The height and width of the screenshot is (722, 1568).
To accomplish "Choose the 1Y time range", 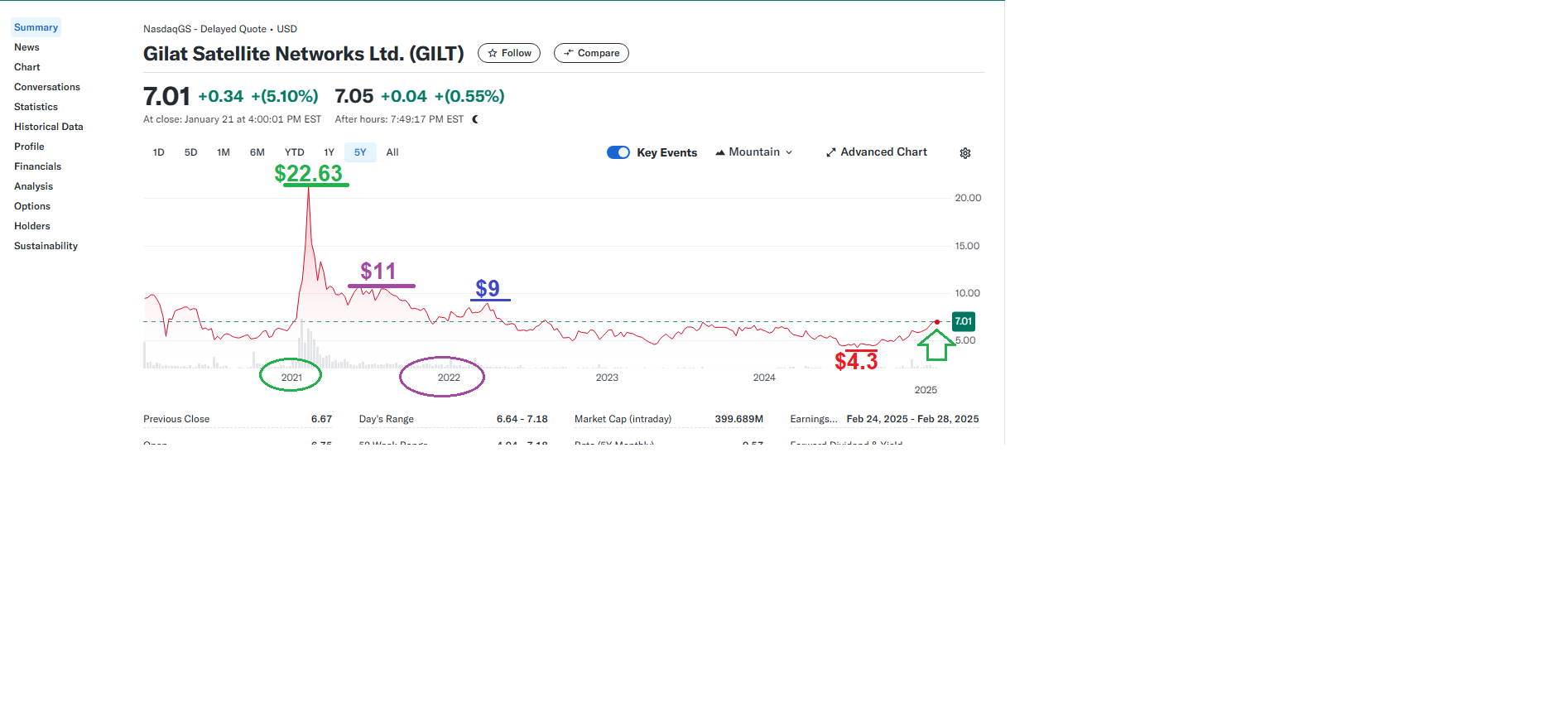I will coord(329,152).
